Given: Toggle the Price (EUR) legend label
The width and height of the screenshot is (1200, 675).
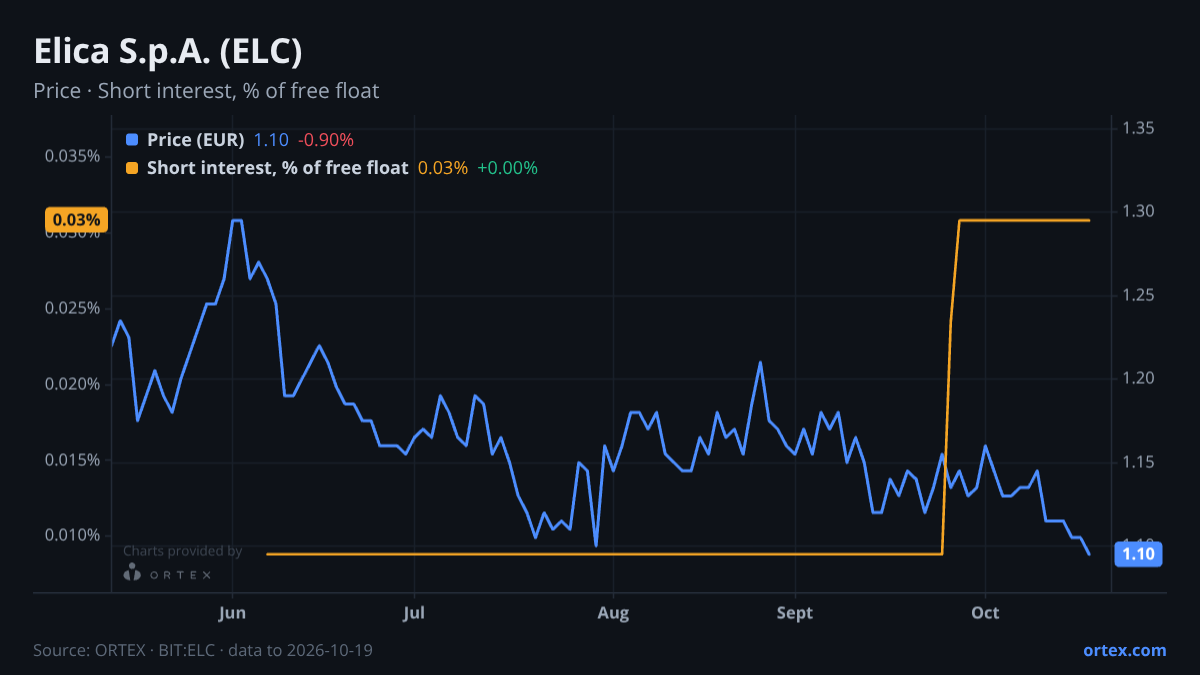Looking at the screenshot, I should 195,140.
